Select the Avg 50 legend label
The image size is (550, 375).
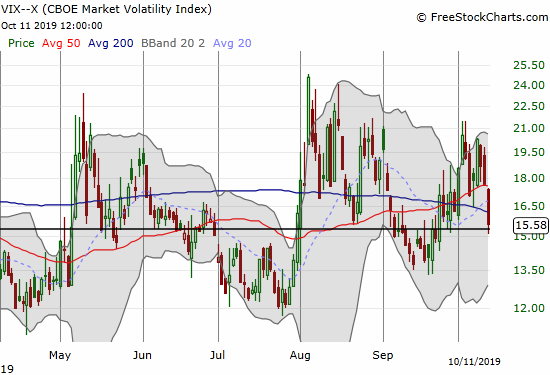(x=61, y=43)
